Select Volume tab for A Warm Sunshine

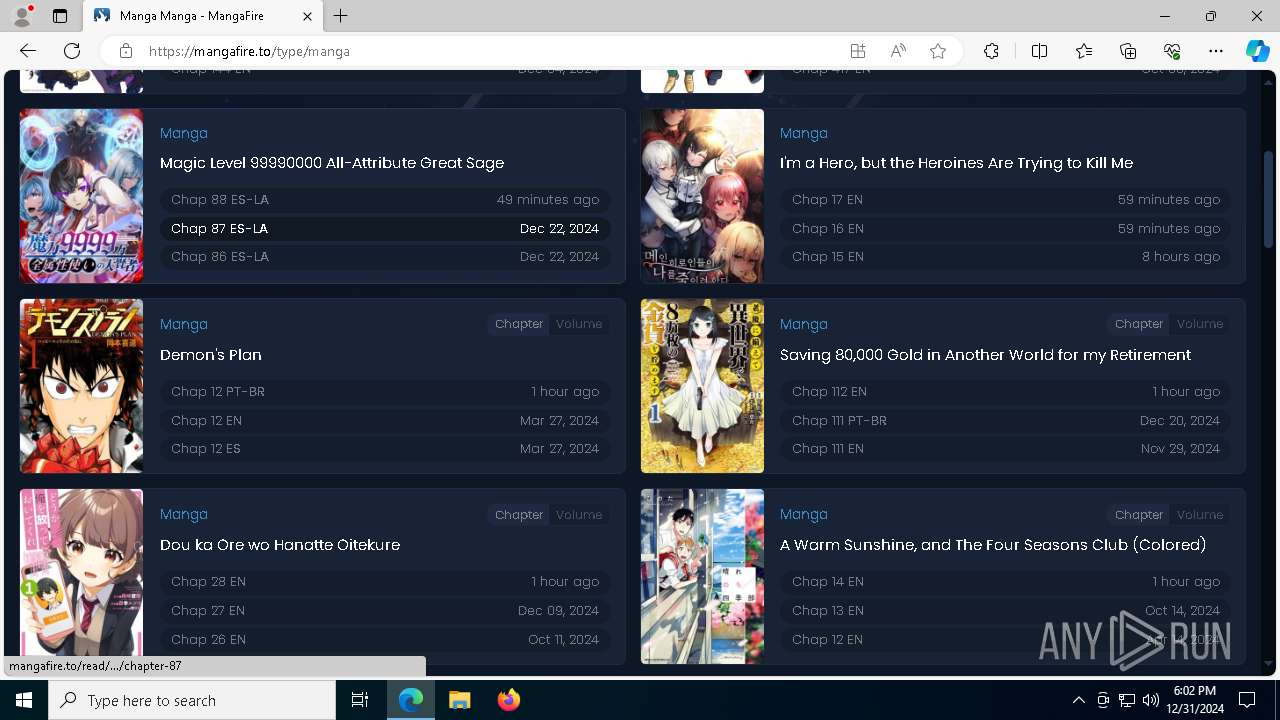click(1200, 515)
